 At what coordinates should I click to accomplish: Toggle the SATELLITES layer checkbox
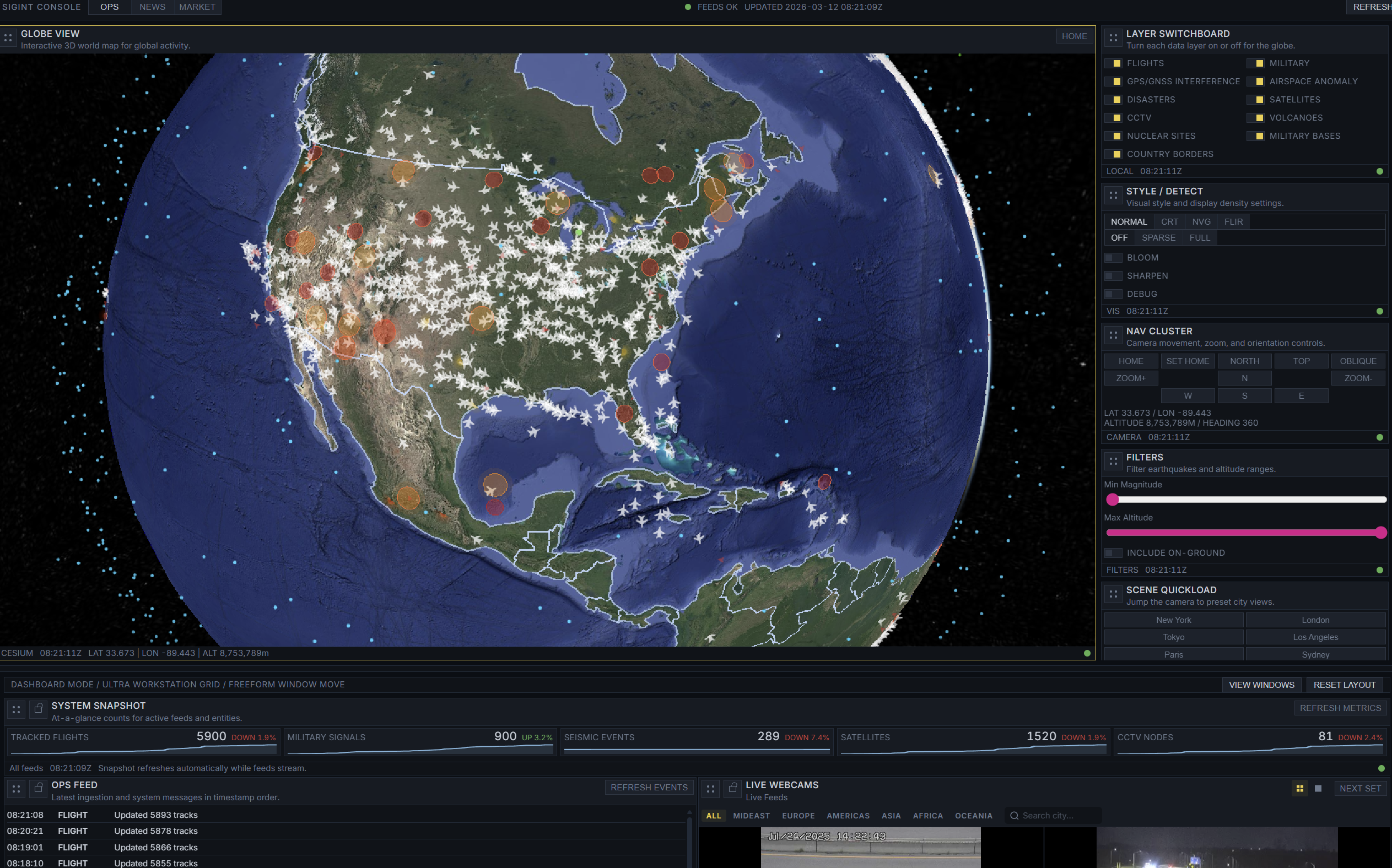(x=1255, y=99)
